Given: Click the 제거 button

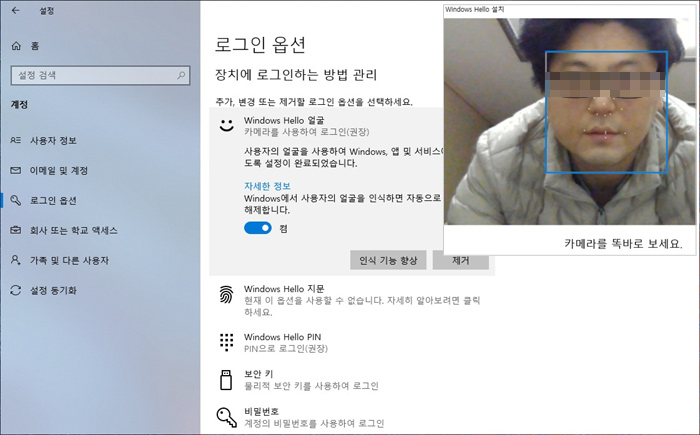Looking at the screenshot, I should coord(461,260).
